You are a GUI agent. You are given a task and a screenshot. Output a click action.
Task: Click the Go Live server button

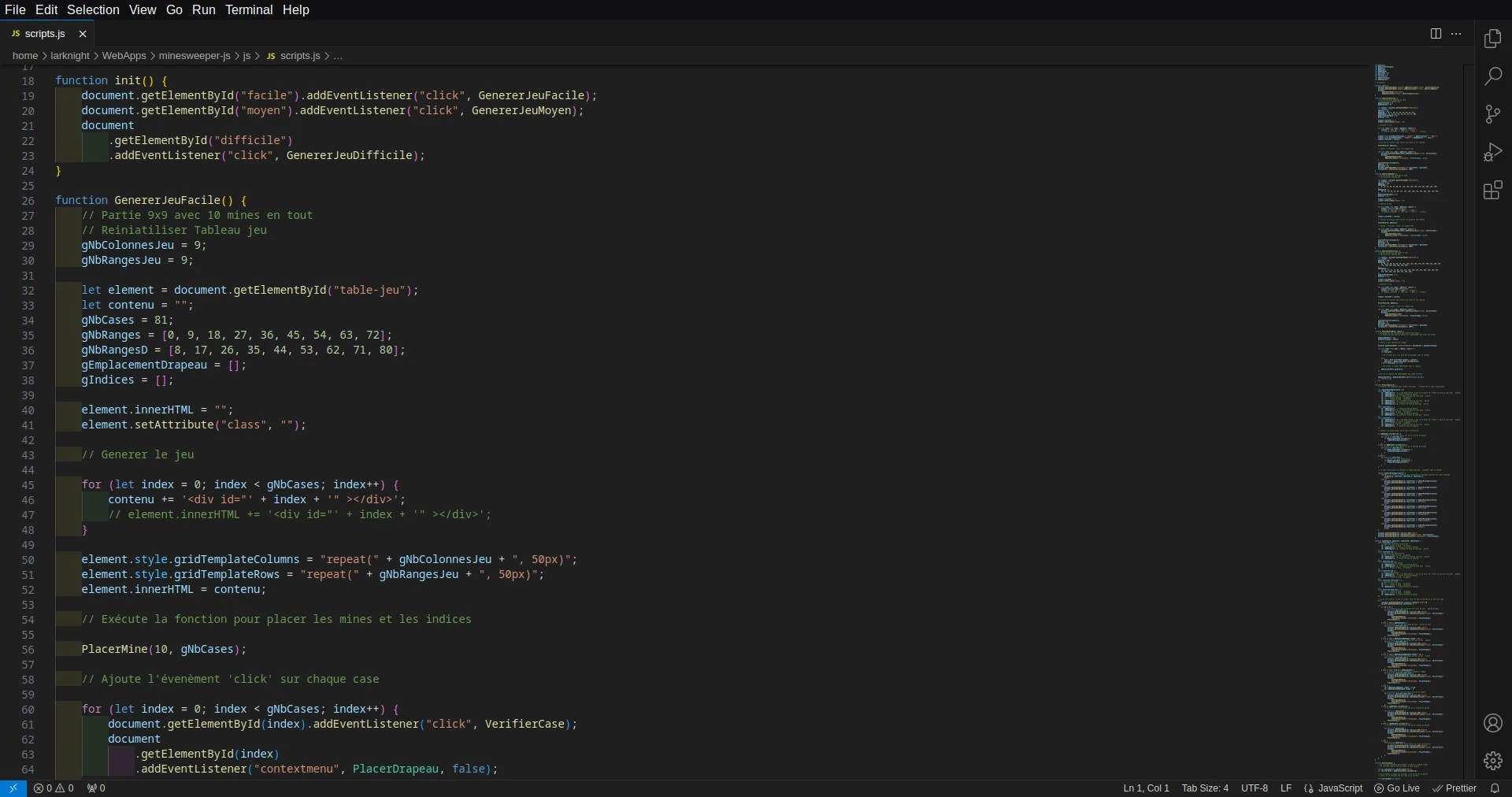tap(1397, 788)
